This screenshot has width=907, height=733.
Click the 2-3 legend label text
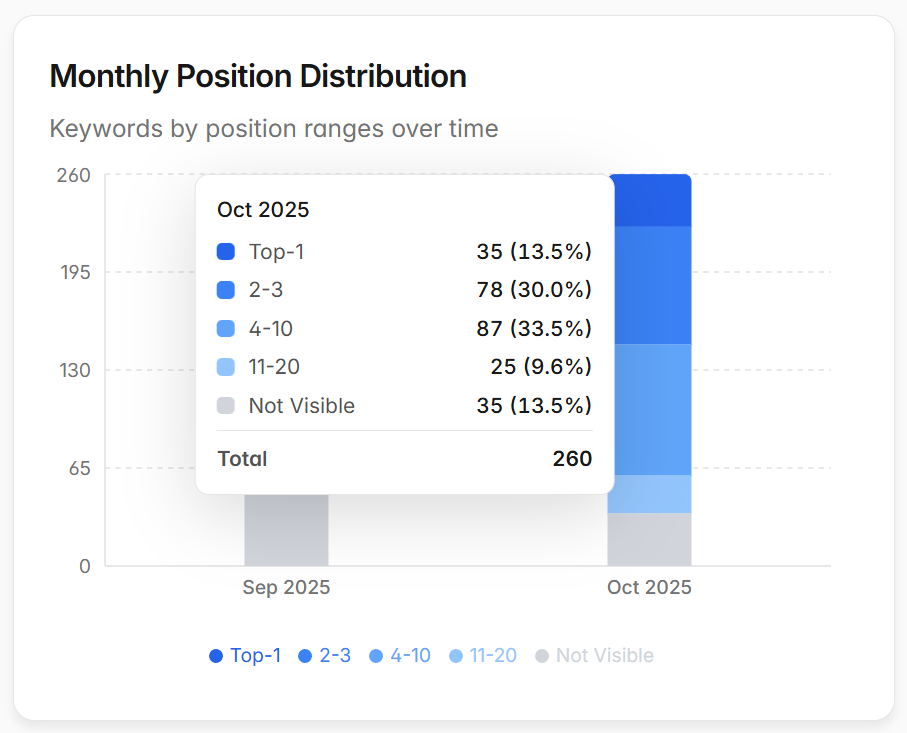[337, 655]
